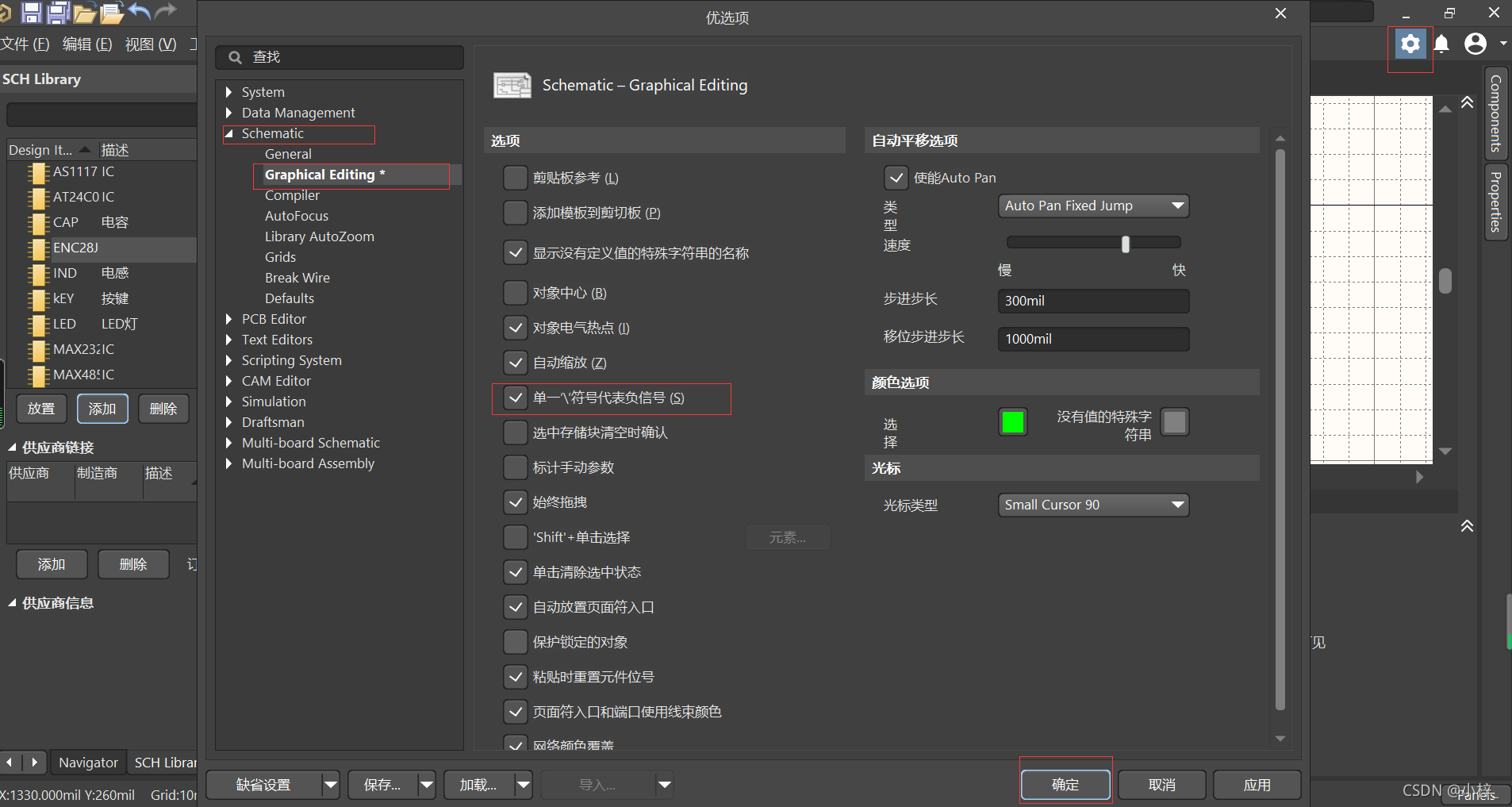Click the CAP component icon
This screenshot has width=1512, height=807.
pos(38,223)
